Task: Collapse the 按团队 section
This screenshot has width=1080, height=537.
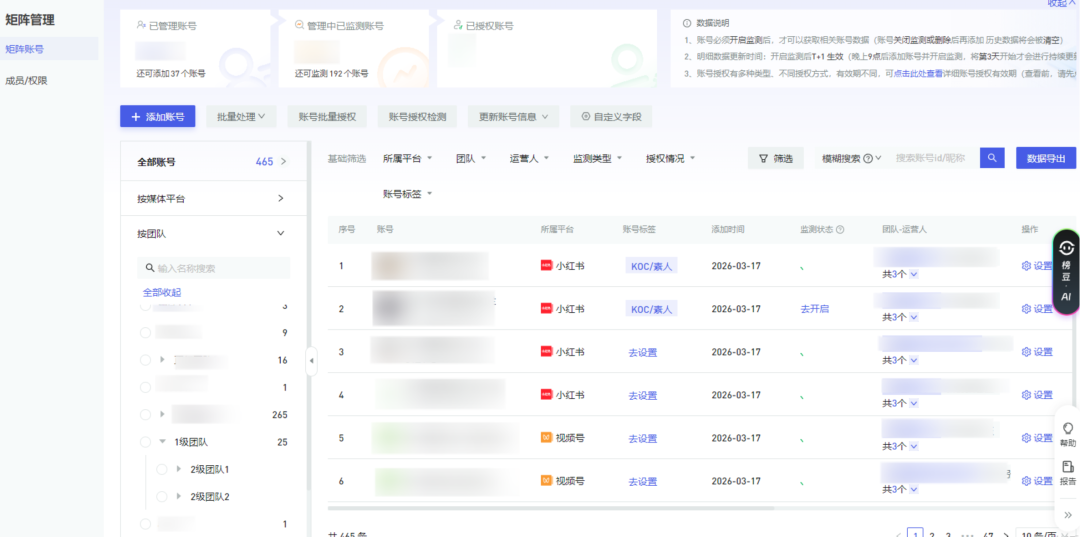Action: 281,234
